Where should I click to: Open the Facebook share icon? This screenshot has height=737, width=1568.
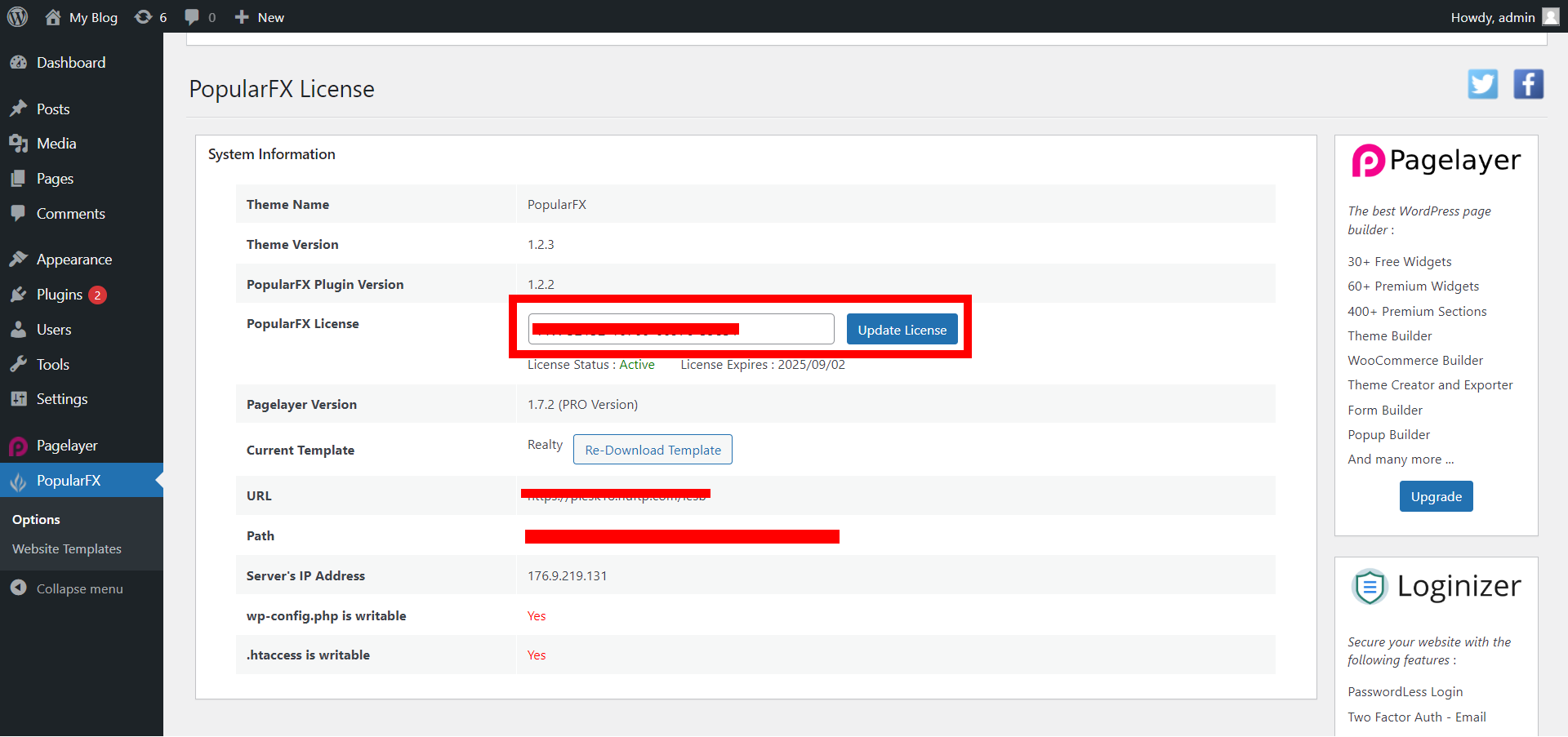tap(1529, 84)
